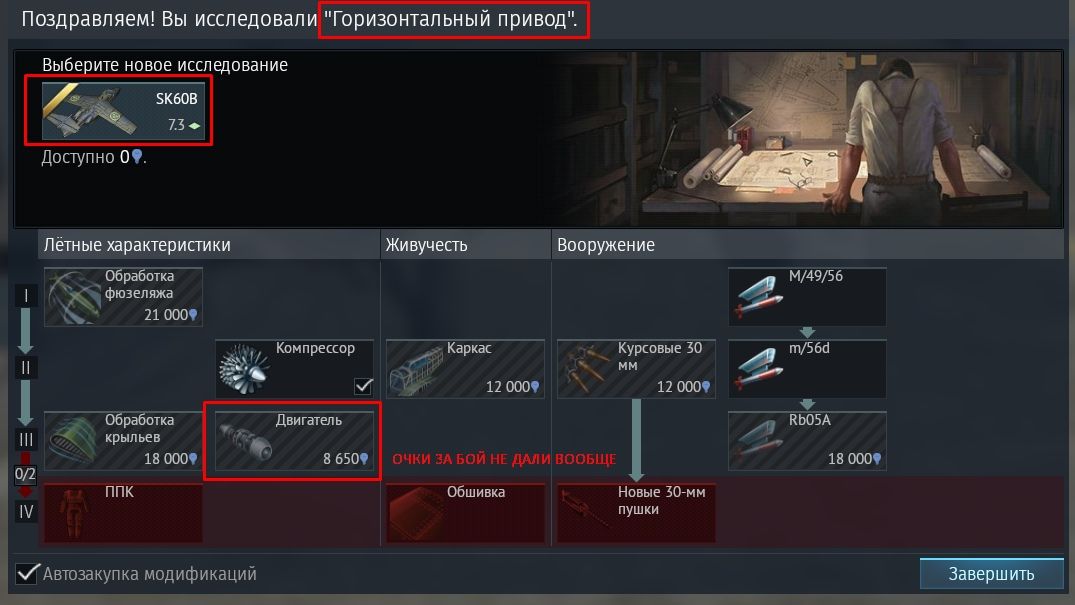Click the tier III rank marker
Image resolution: width=1075 pixels, height=605 pixels.
[25, 440]
